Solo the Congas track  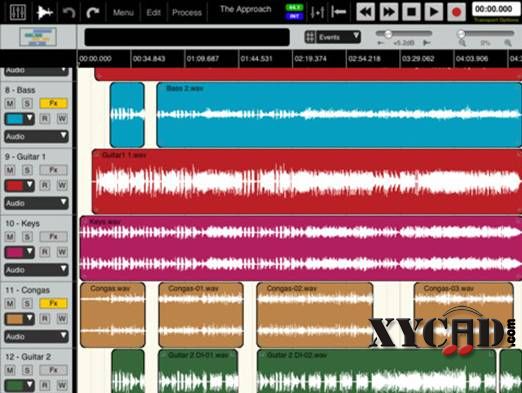pos(27,303)
